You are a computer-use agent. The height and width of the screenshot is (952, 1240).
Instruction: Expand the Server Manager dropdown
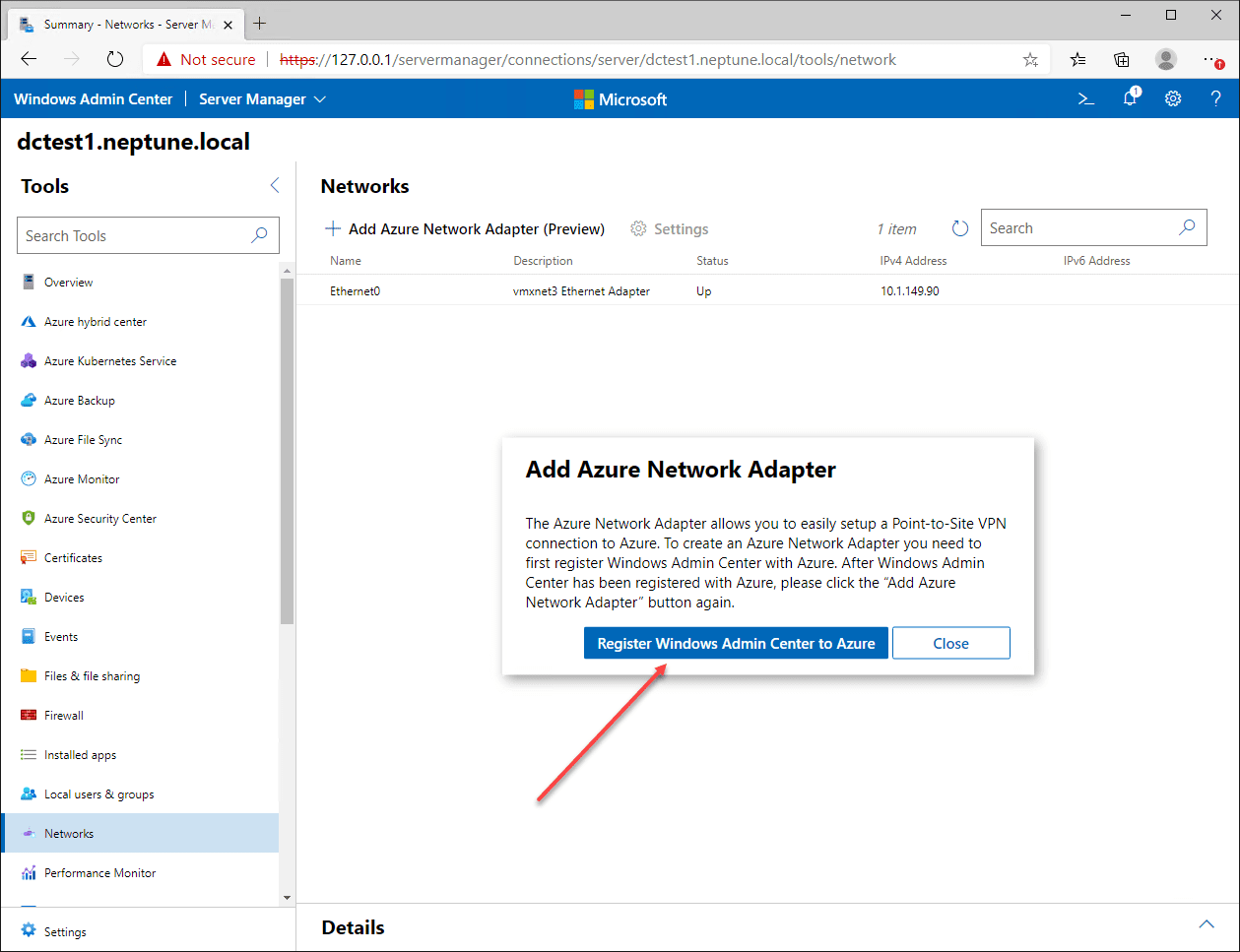[x=262, y=99]
